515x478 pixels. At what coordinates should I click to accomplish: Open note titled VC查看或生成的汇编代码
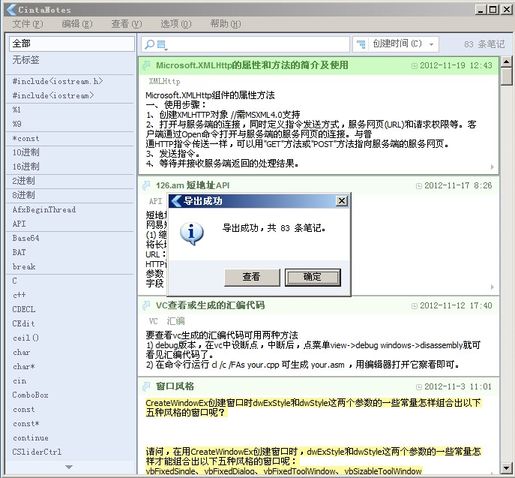click(210, 305)
